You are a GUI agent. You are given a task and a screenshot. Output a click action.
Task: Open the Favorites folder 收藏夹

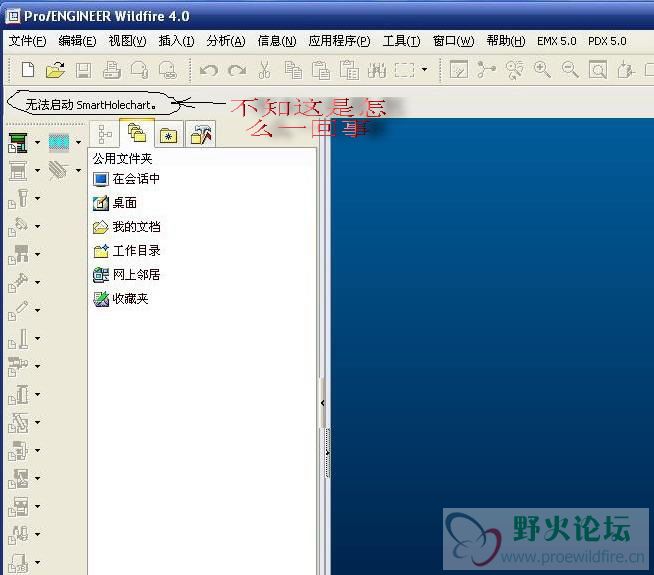pyautogui.click(x=121, y=299)
